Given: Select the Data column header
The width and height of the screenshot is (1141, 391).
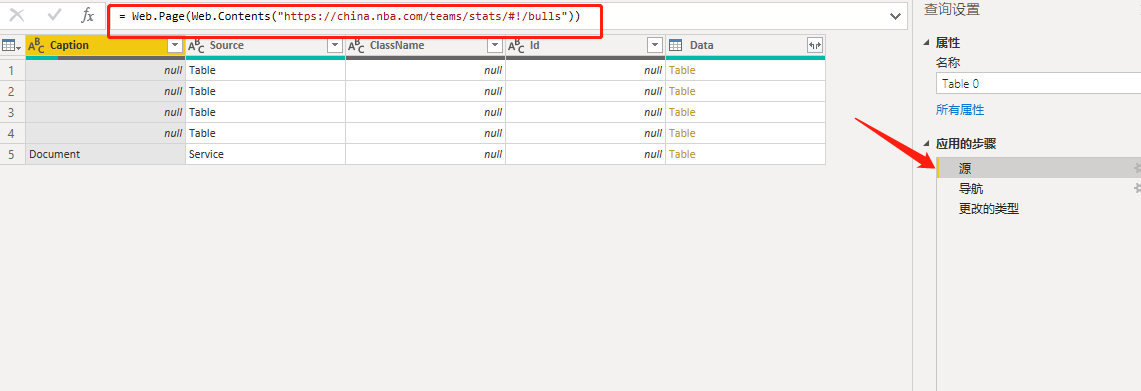Looking at the screenshot, I should [x=746, y=46].
